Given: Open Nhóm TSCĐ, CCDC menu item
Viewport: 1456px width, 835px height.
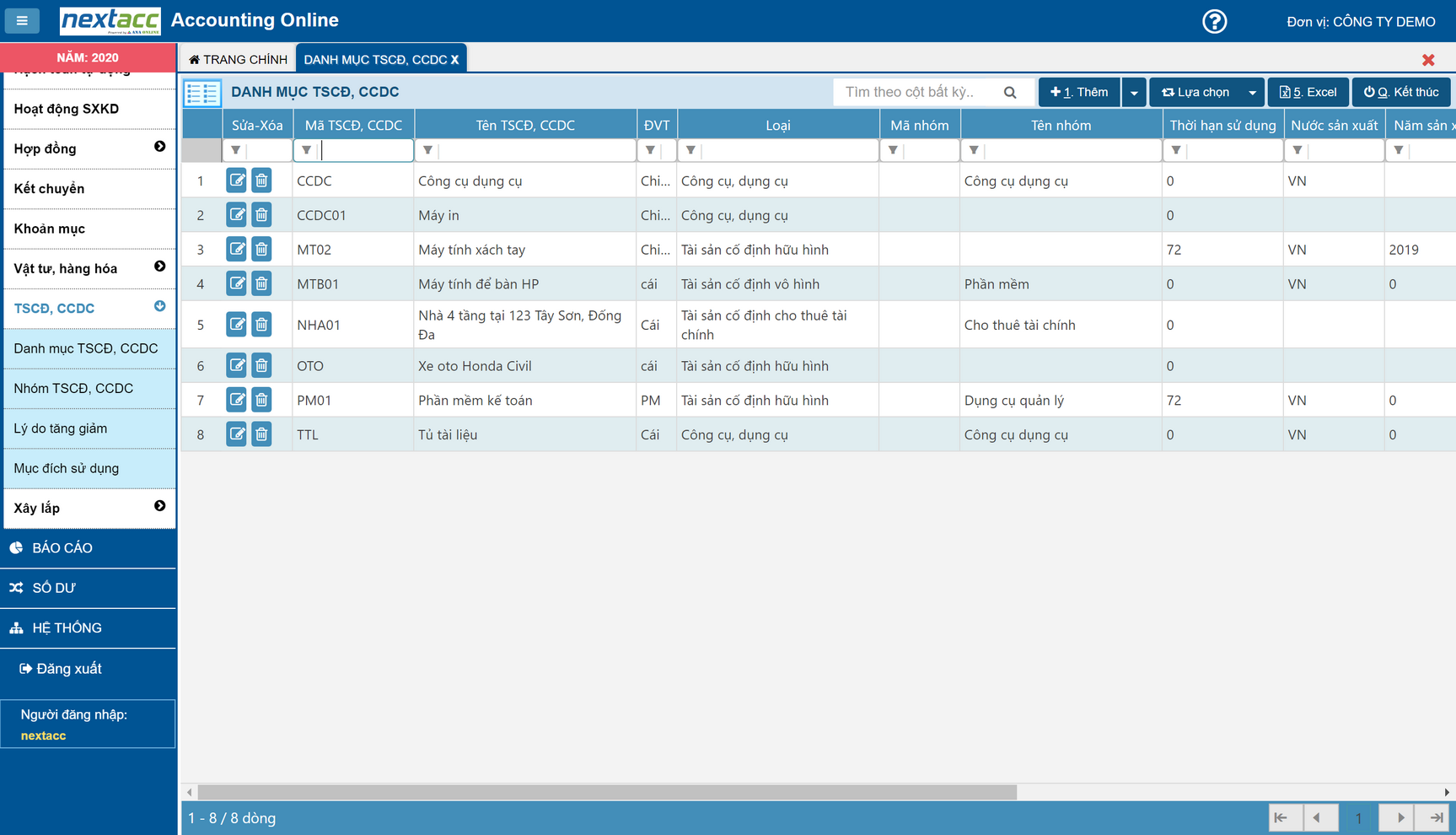Looking at the screenshot, I should click(x=73, y=388).
